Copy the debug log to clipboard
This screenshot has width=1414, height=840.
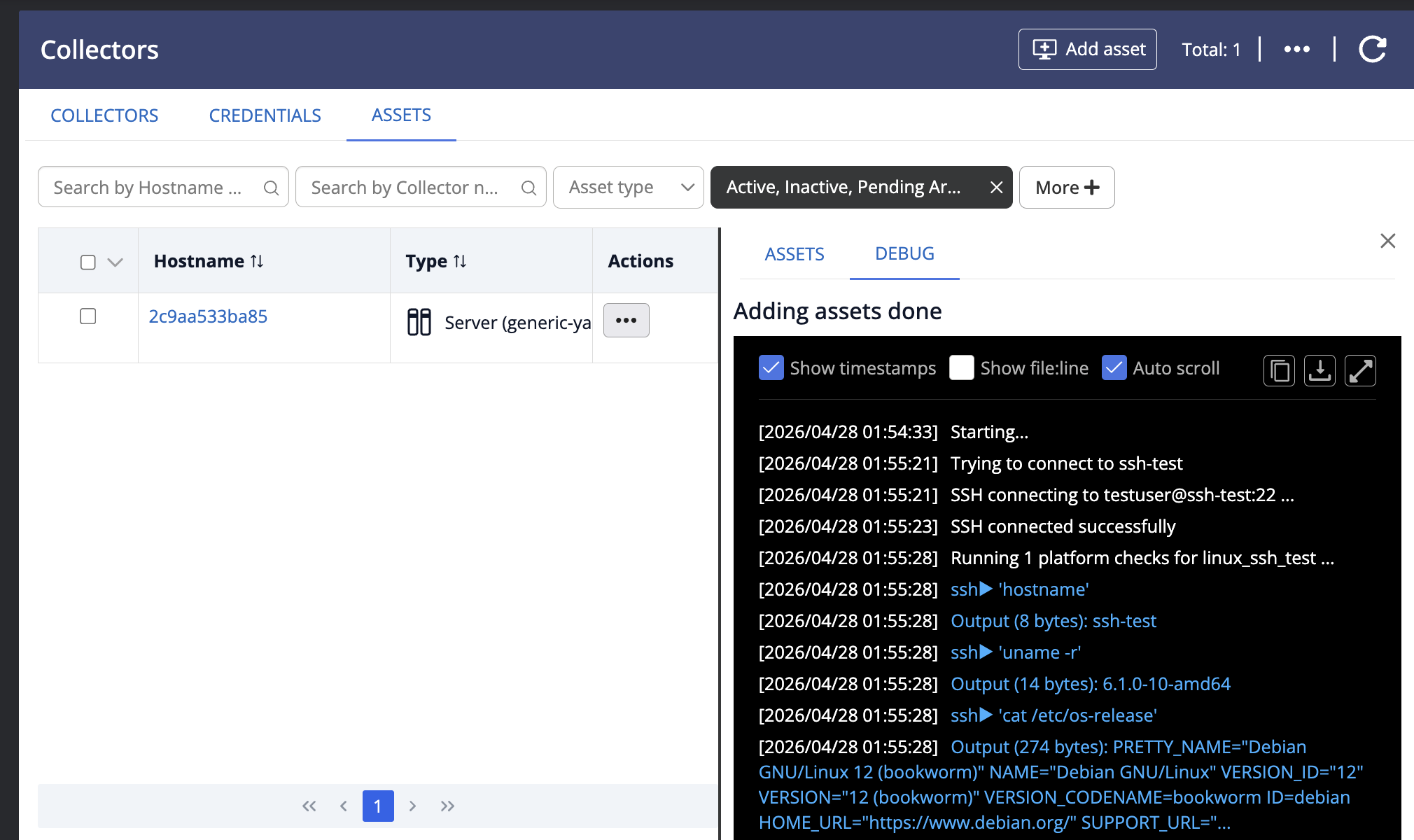[1279, 370]
